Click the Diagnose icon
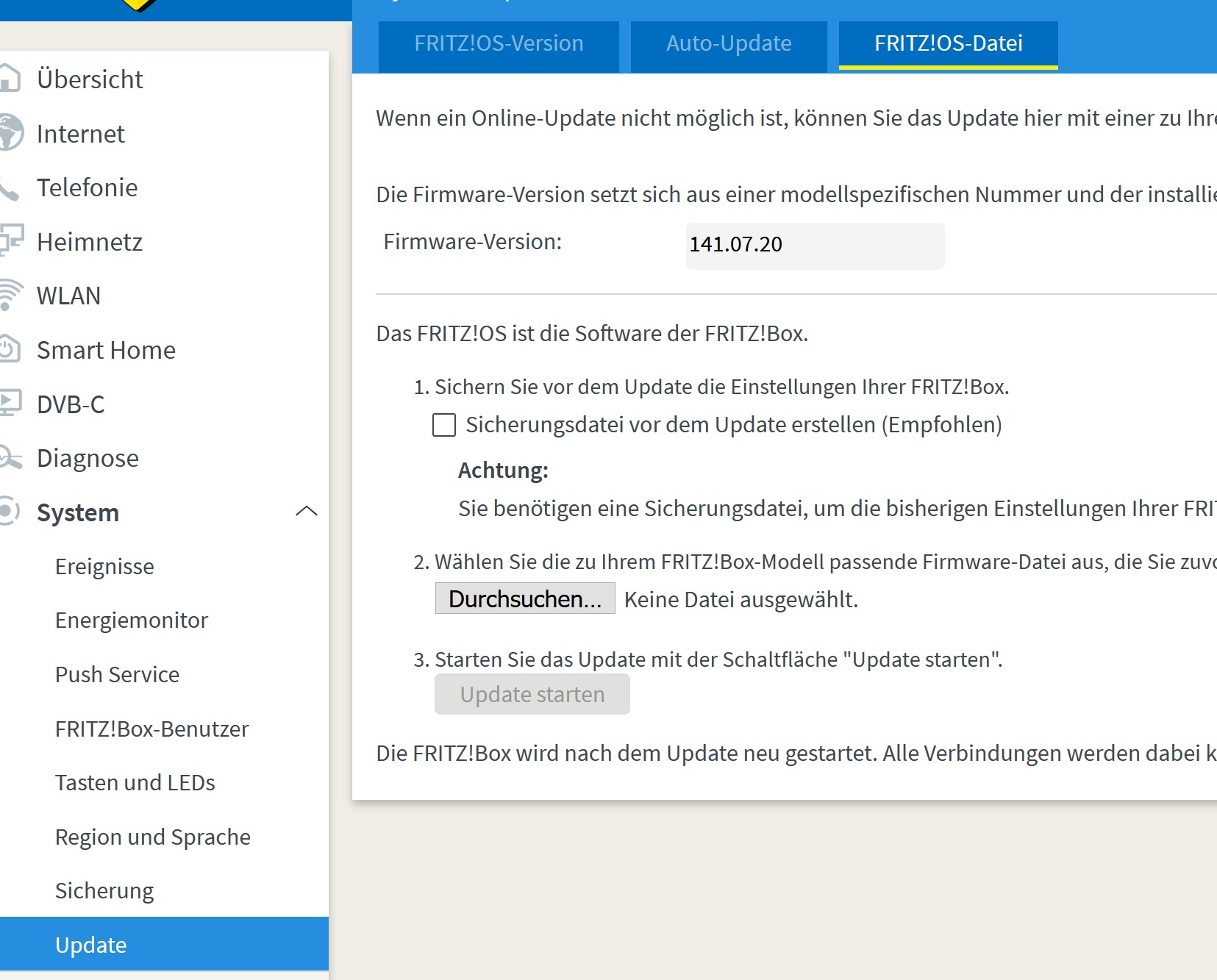Screen dimensions: 1217x980 click(x=10, y=457)
